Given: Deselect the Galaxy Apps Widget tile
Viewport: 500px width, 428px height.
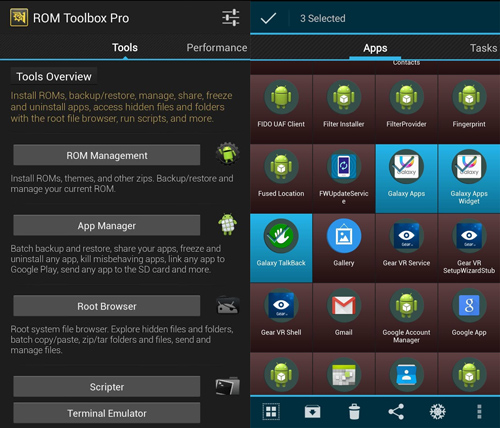Looking at the screenshot, I should coord(469,178).
